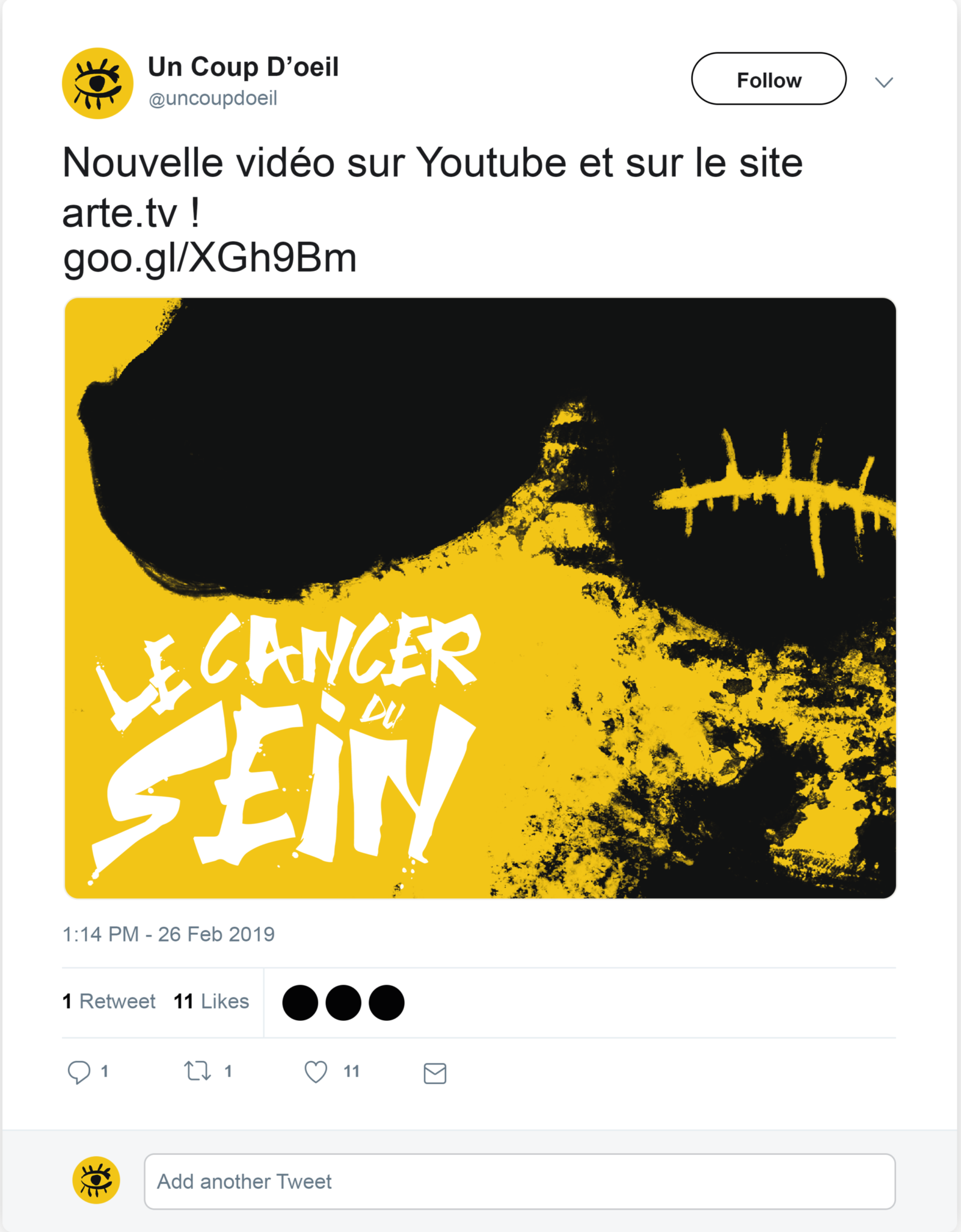Click the envelope direct message icon
Screen dimensions: 961x1232
tap(435, 1073)
